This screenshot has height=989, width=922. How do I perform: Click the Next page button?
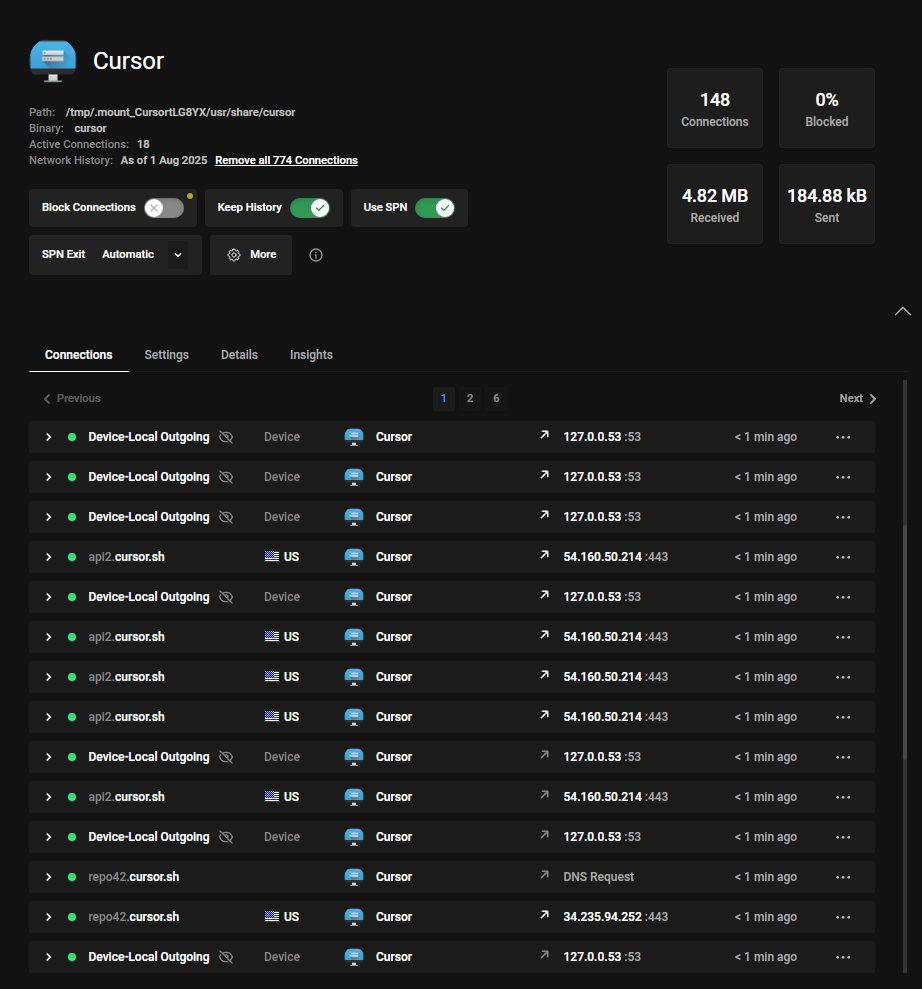858,398
